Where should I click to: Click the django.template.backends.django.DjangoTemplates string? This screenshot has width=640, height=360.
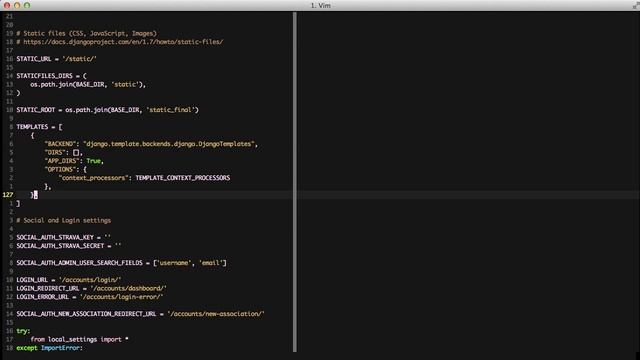(x=169, y=144)
